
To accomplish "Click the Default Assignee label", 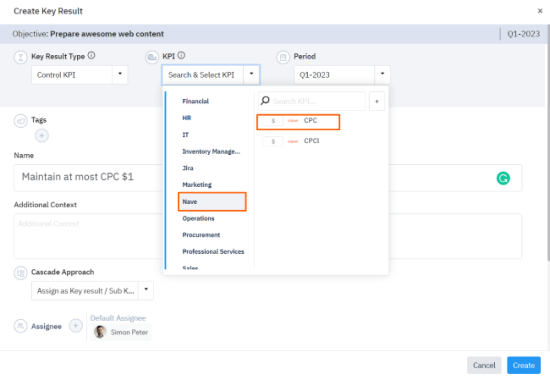I will click(118, 318).
